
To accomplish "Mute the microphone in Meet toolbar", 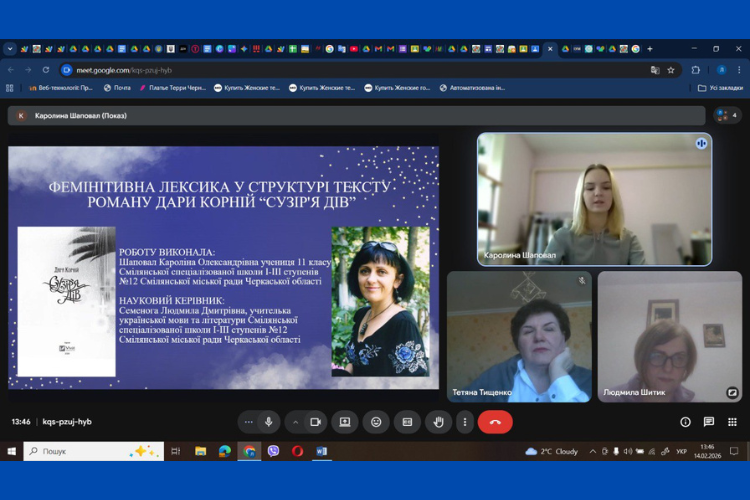I will (269, 422).
